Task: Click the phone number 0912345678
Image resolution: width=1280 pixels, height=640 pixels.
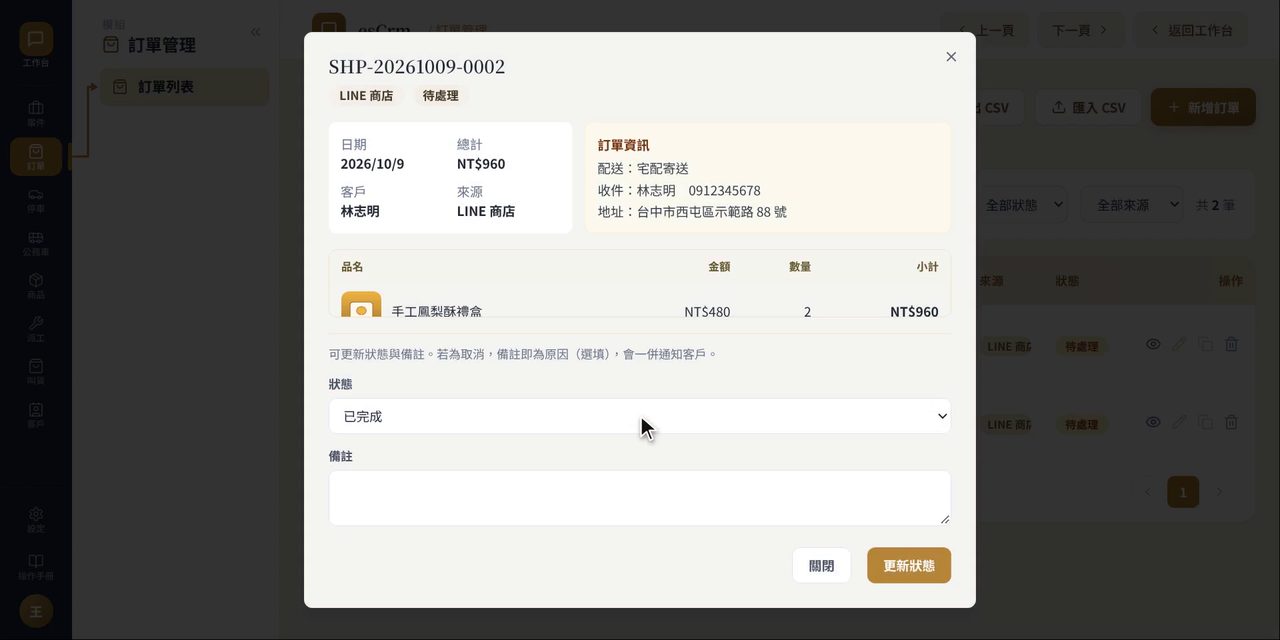Action: point(724,190)
